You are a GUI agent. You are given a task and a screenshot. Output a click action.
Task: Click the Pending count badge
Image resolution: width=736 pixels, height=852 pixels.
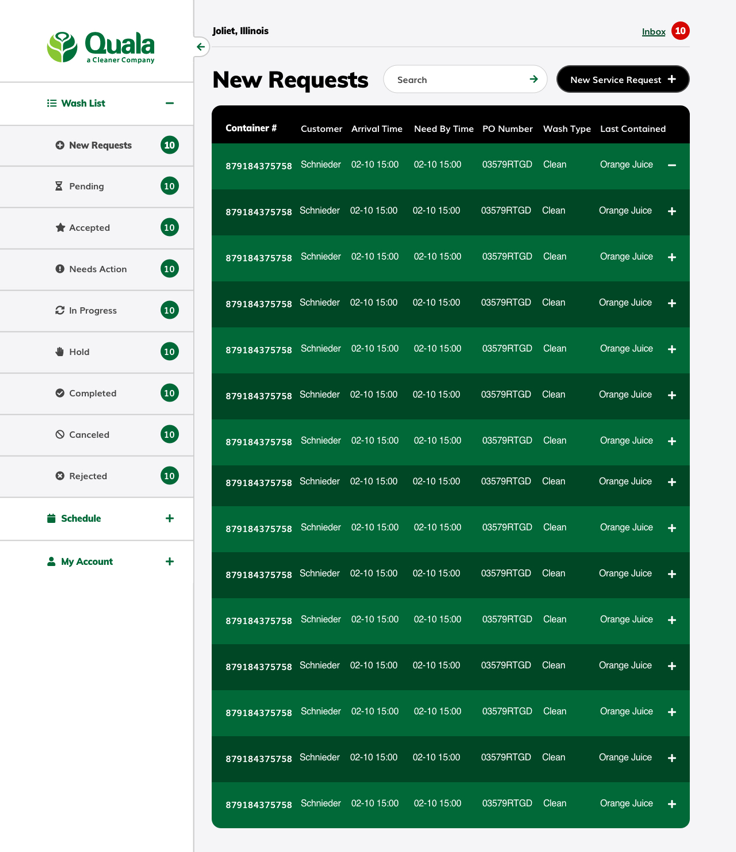[x=169, y=186]
